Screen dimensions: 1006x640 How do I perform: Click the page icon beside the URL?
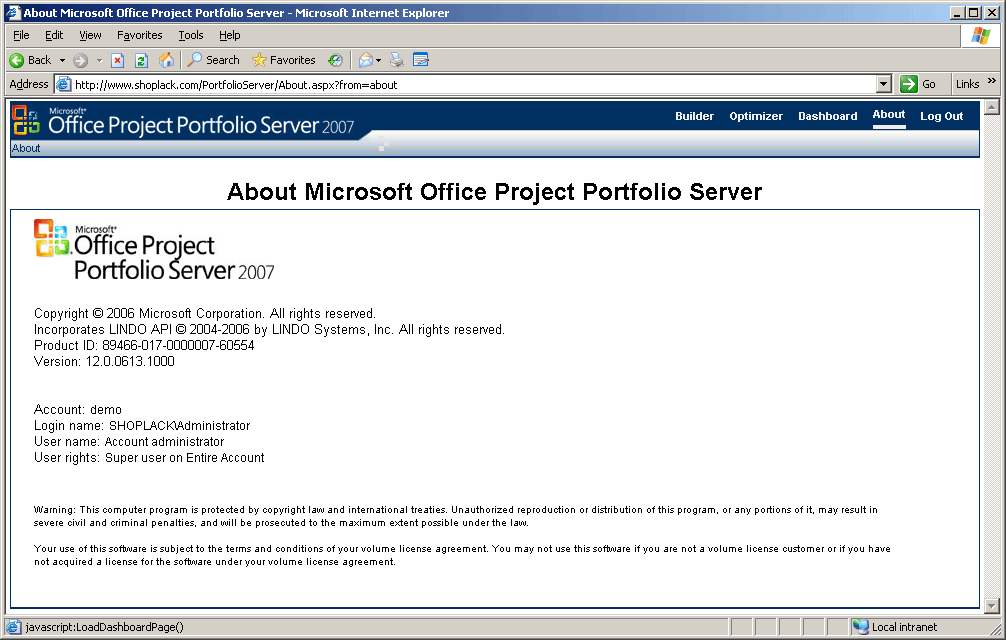pyautogui.click(x=63, y=85)
